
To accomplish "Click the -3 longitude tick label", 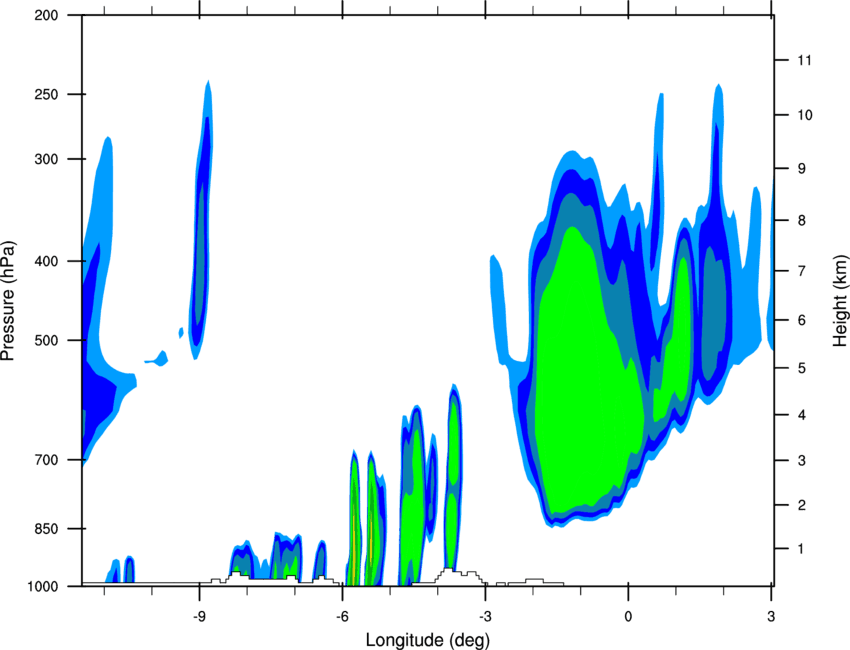I will pos(485,616).
